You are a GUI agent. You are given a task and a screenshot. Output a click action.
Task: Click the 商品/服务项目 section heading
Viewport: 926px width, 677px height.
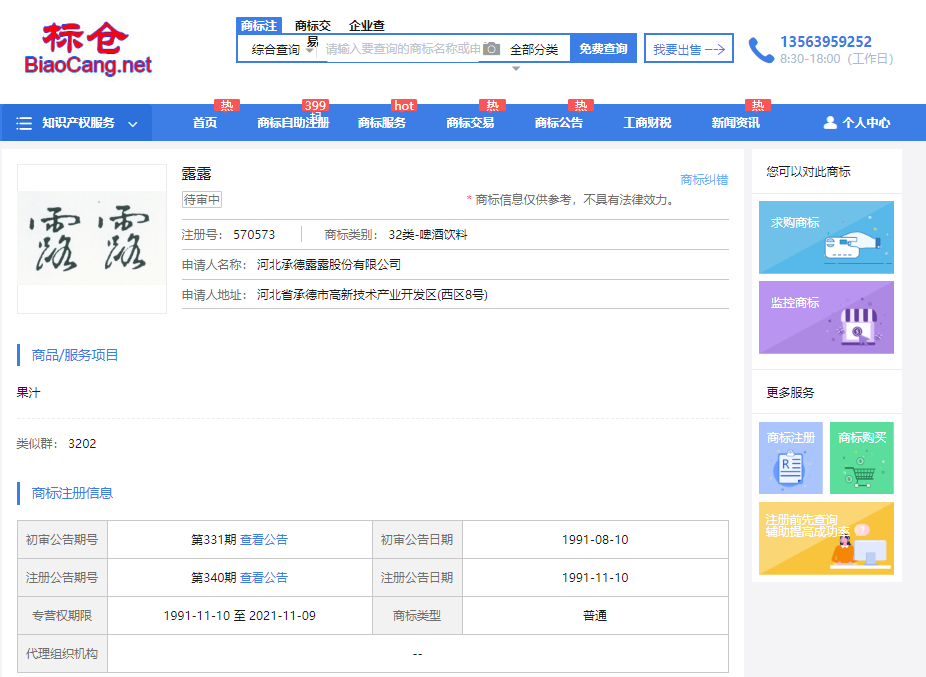[x=74, y=355]
